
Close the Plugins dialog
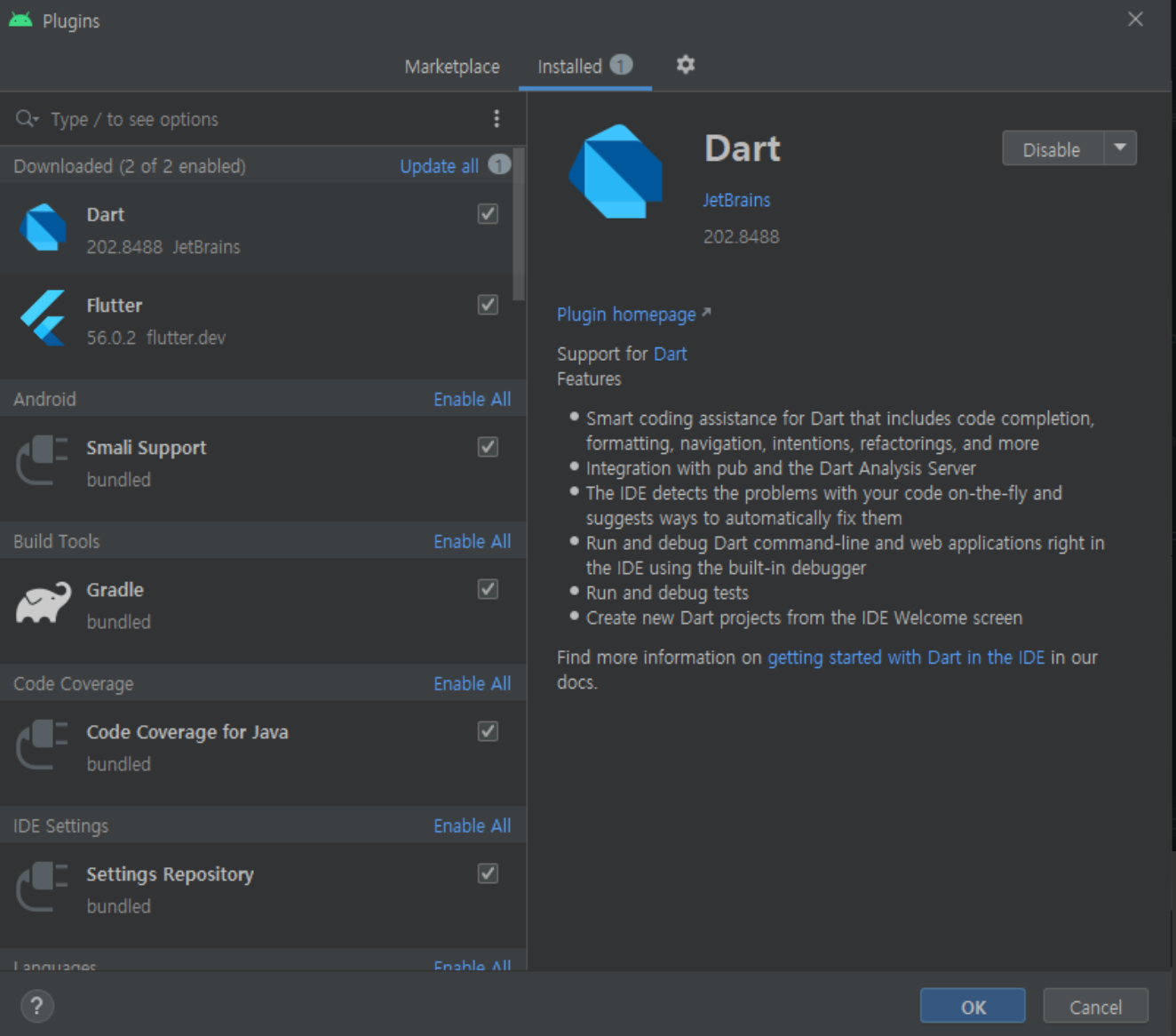coord(1135,19)
